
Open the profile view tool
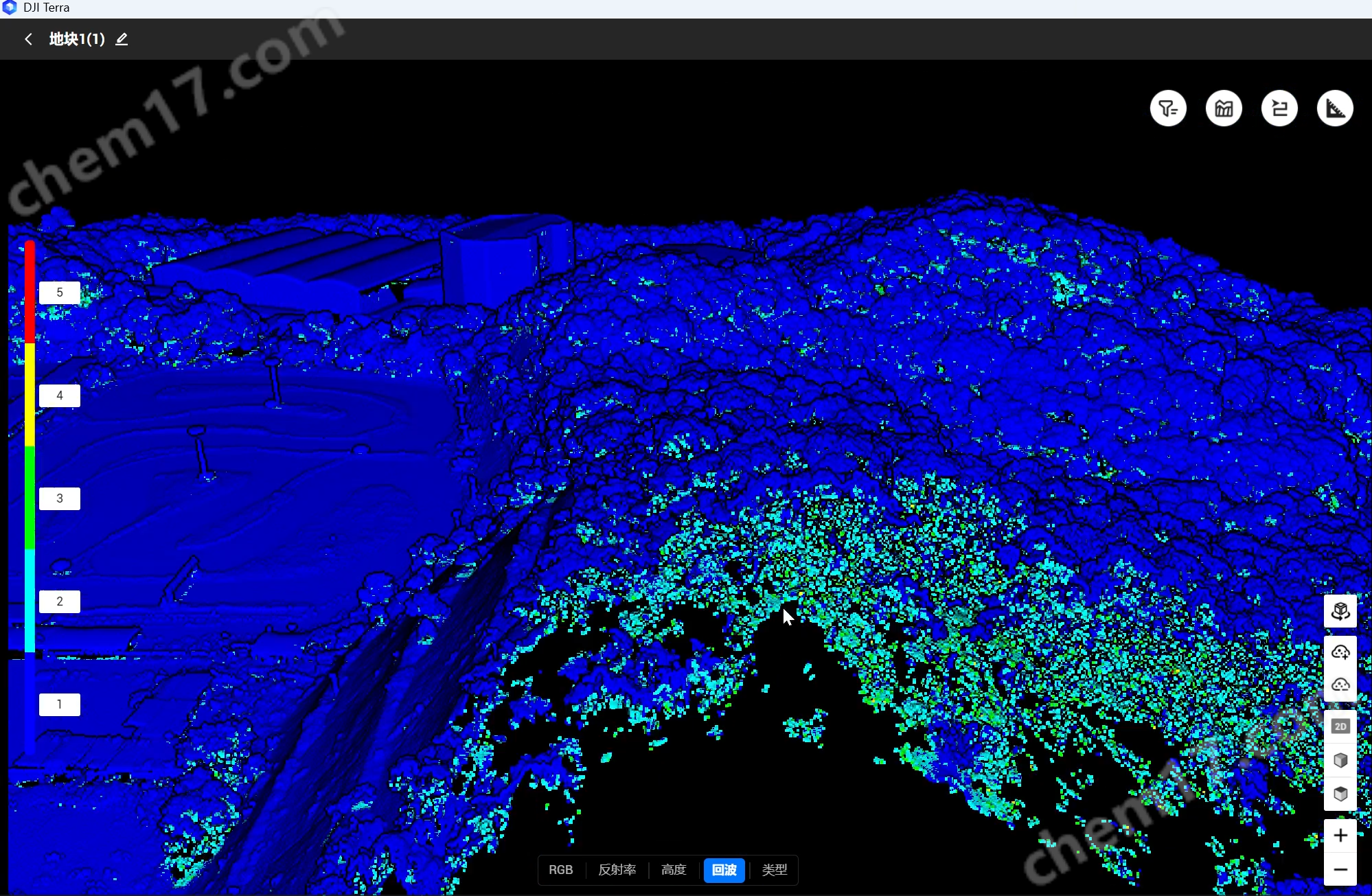tap(1224, 108)
